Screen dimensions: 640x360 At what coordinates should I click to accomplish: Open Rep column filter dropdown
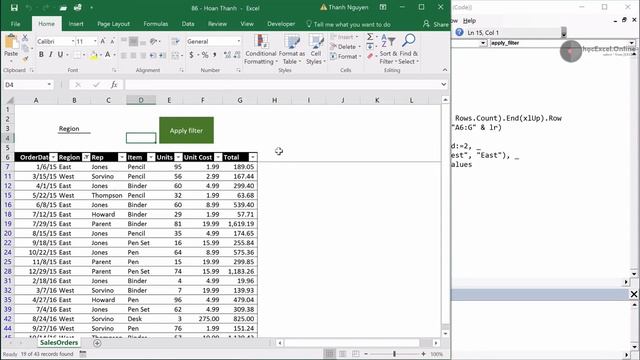point(122,157)
